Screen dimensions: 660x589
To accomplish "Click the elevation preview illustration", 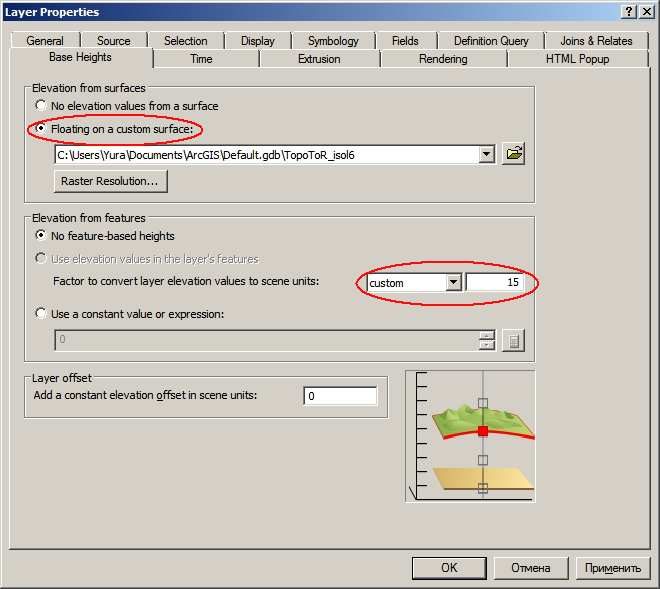I will 470,436.
